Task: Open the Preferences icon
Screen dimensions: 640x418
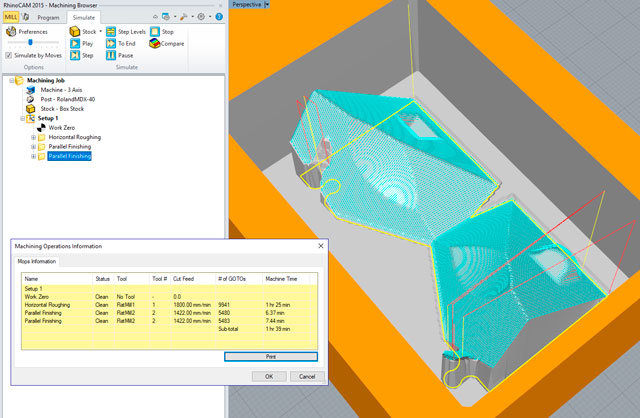Action: pyautogui.click(x=11, y=31)
